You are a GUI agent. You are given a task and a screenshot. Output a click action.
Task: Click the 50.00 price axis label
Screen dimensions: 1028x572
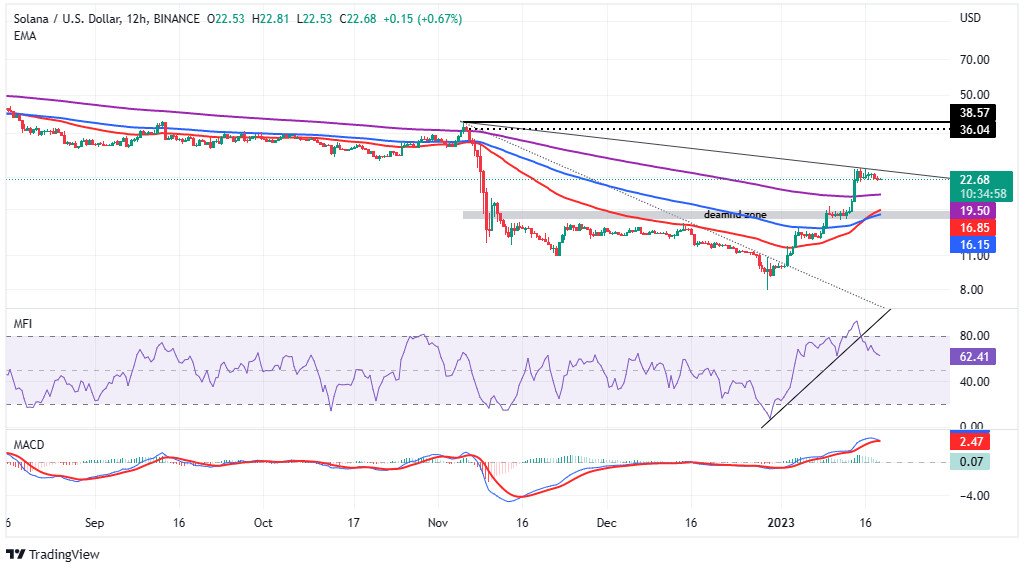click(x=974, y=94)
